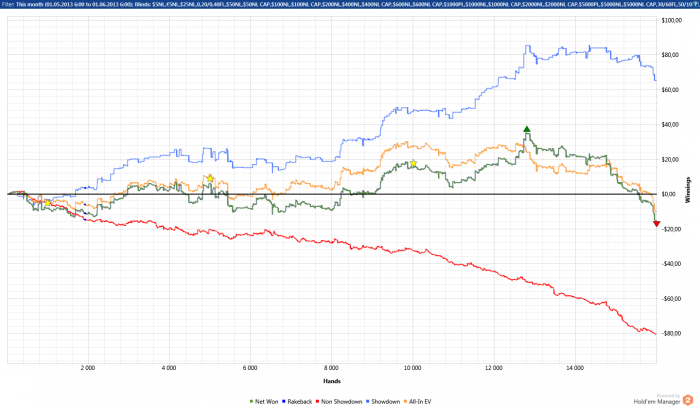
Task: Click the green peak triangle marker
Action: coord(527,129)
